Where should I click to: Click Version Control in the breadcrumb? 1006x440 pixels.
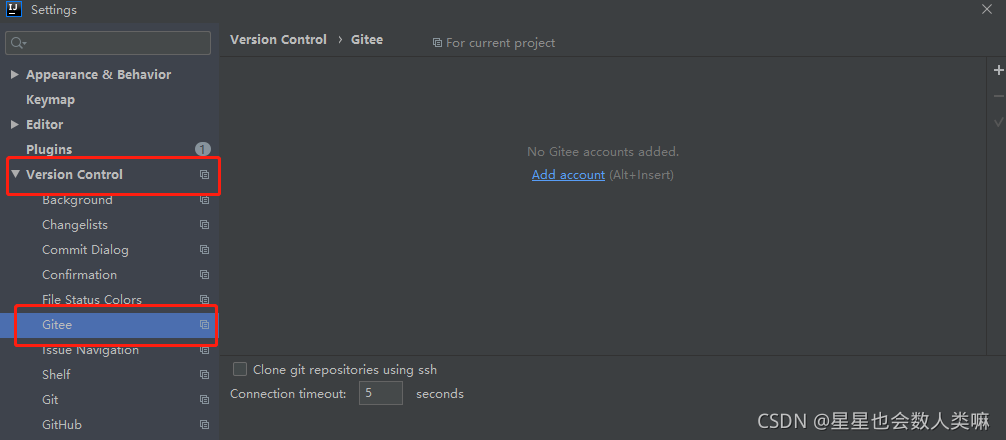point(278,40)
